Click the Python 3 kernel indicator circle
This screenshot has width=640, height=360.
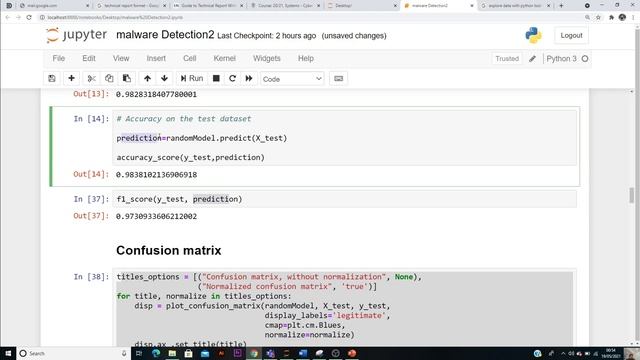[x=585, y=59]
